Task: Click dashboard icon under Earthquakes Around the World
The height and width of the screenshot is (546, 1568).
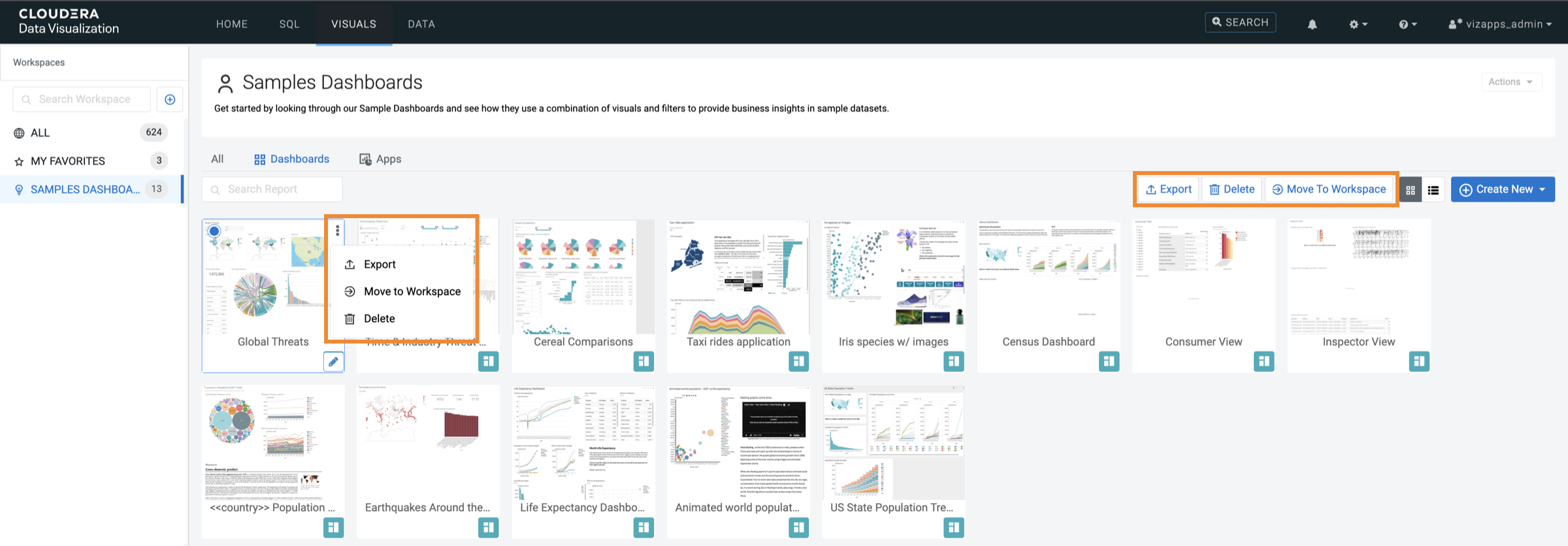Action: pos(488,527)
